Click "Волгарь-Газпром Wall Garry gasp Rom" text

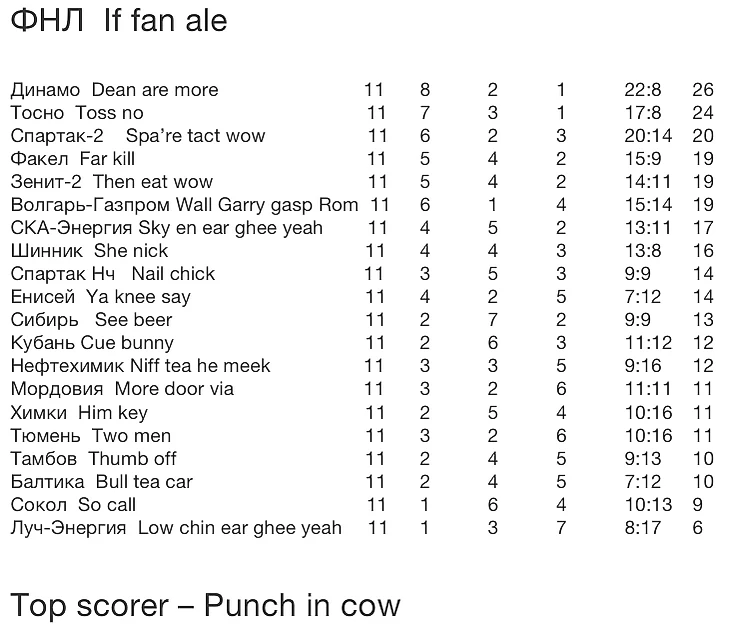[x=184, y=205]
